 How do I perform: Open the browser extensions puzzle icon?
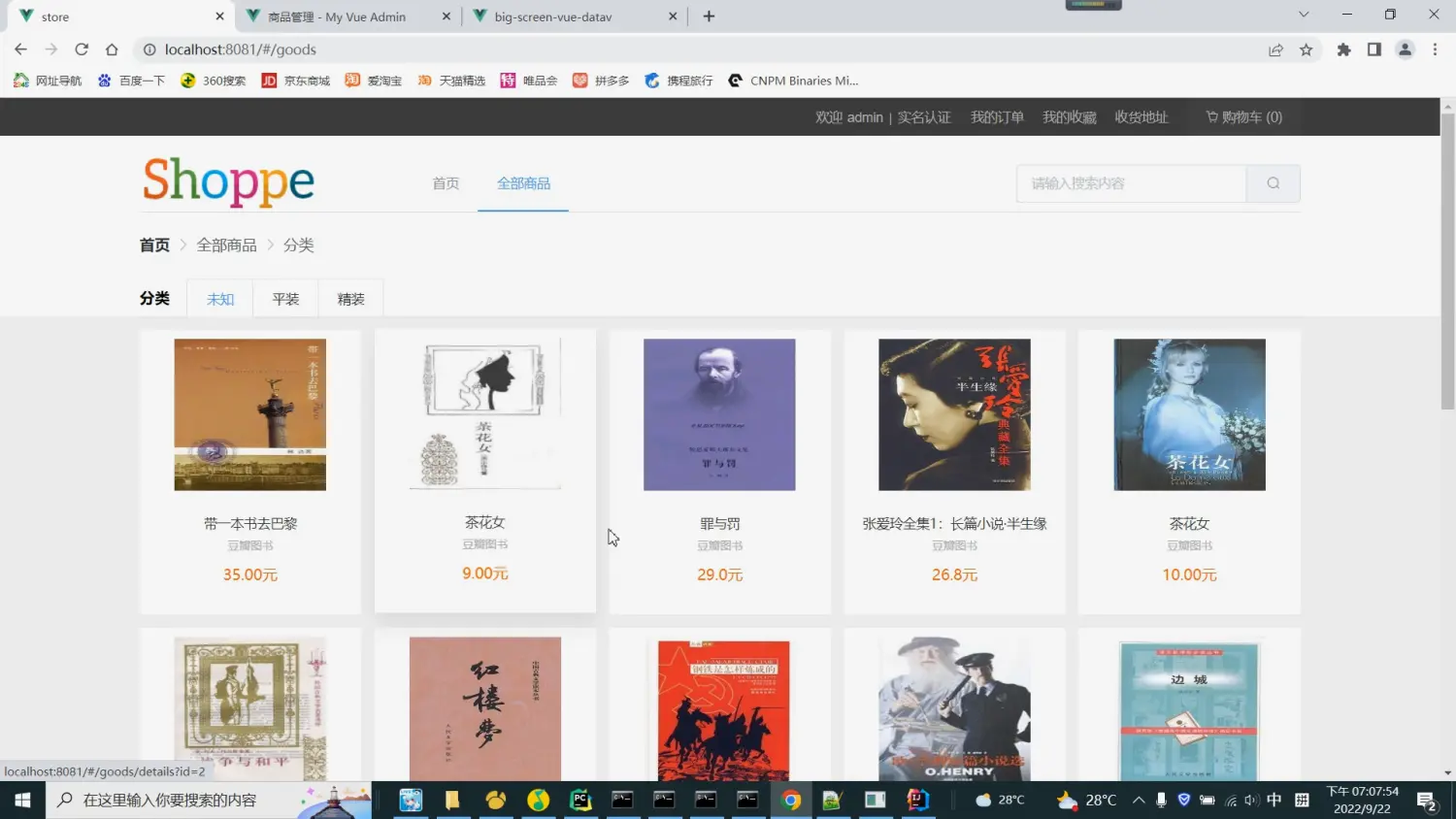pyautogui.click(x=1343, y=49)
